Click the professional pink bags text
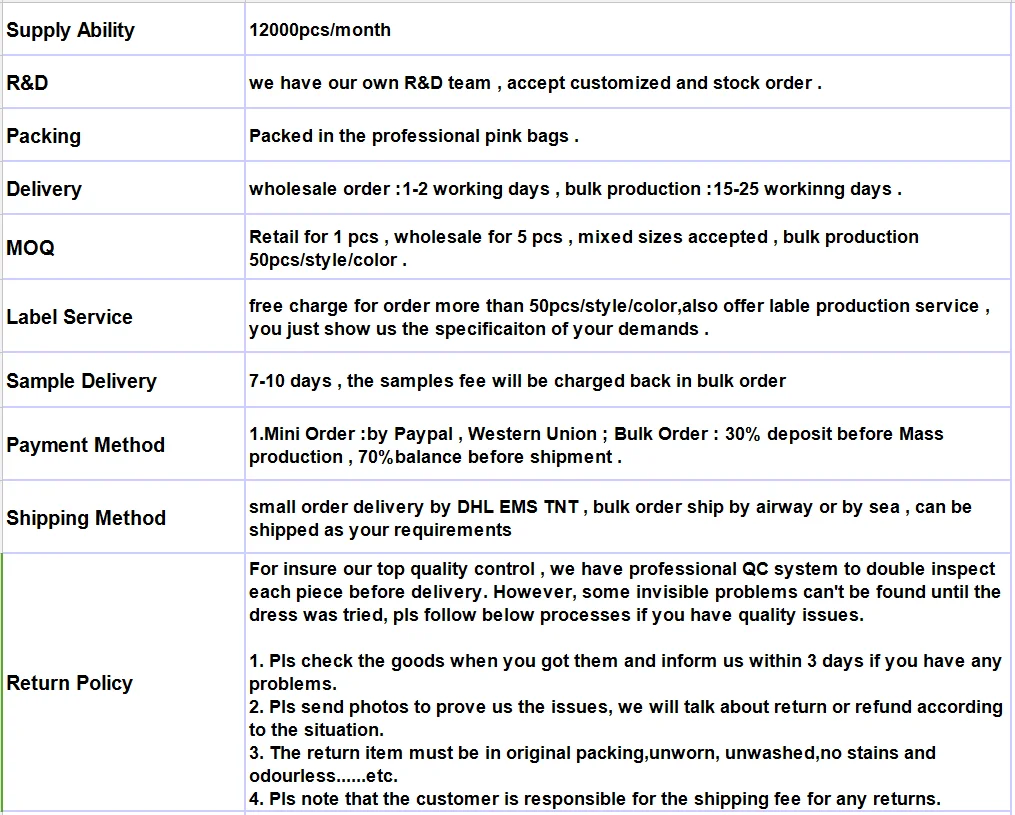The image size is (1015, 815). pos(414,136)
